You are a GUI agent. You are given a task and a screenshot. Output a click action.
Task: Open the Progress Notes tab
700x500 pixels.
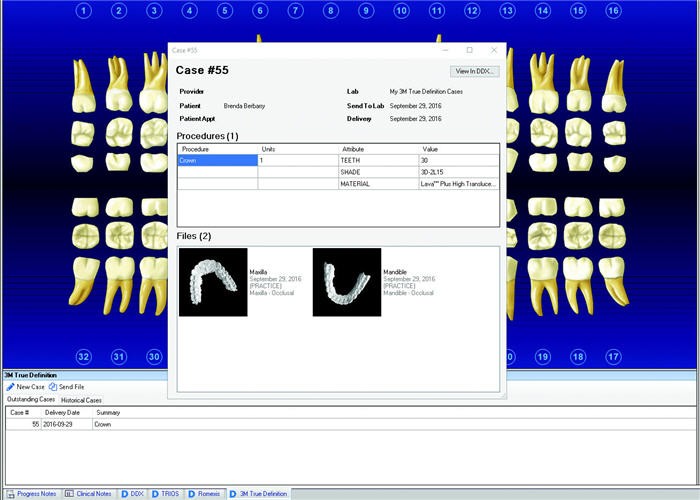[x=32, y=494]
